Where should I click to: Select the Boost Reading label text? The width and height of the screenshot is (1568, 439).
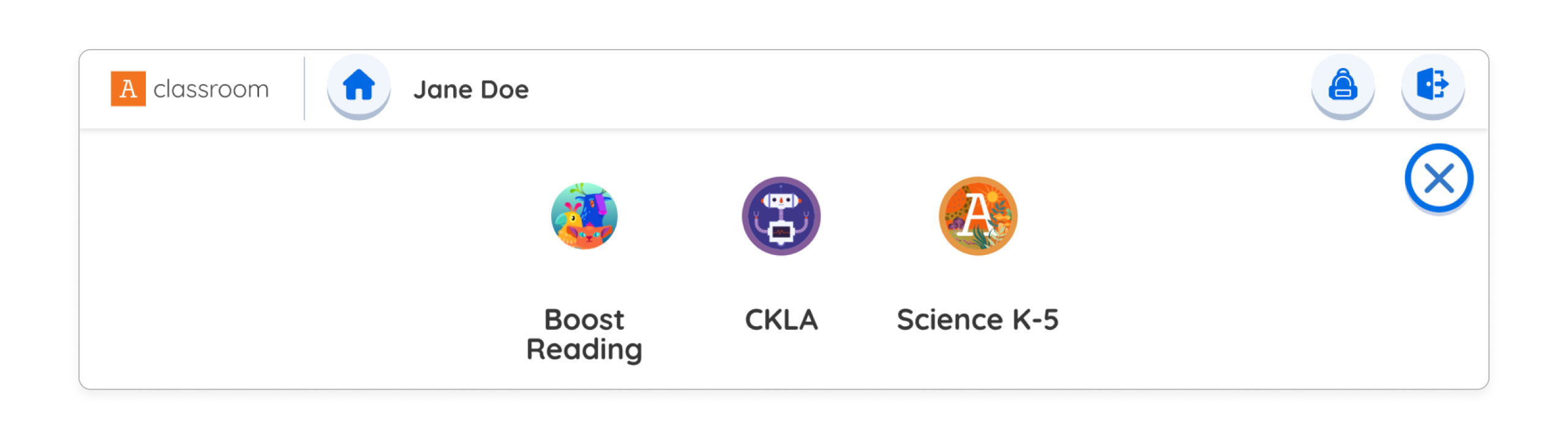point(584,334)
